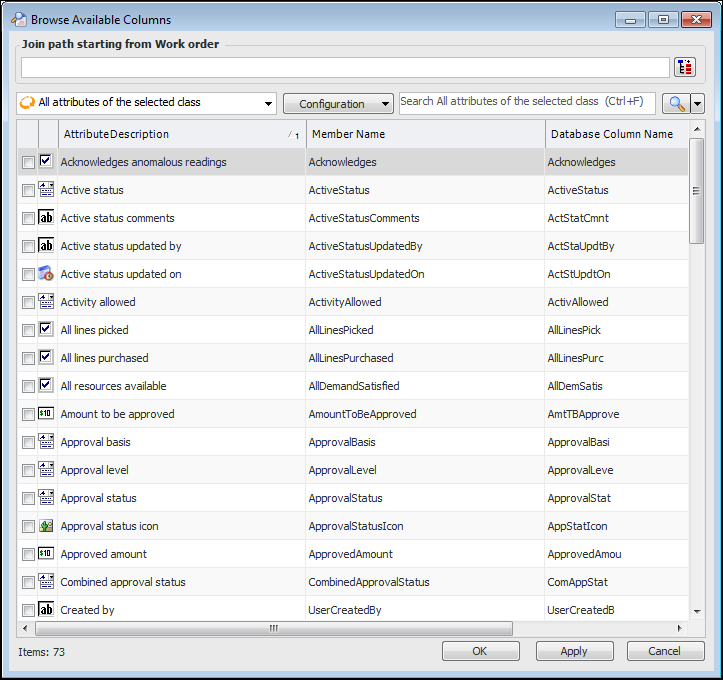This screenshot has width=723, height=680.
Task: Click the boolean icon for All lines picked
Action: point(46,330)
